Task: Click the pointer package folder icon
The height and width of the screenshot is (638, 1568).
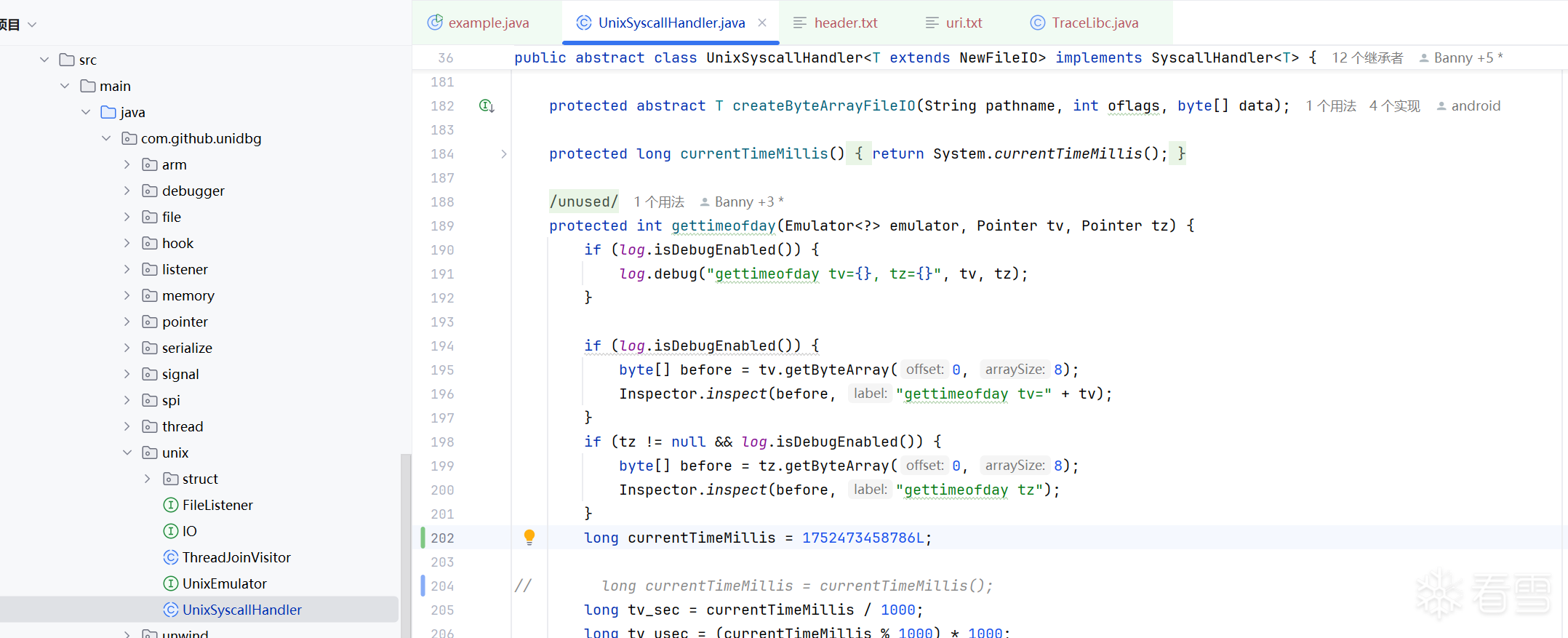Action: (x=150, y=322)
